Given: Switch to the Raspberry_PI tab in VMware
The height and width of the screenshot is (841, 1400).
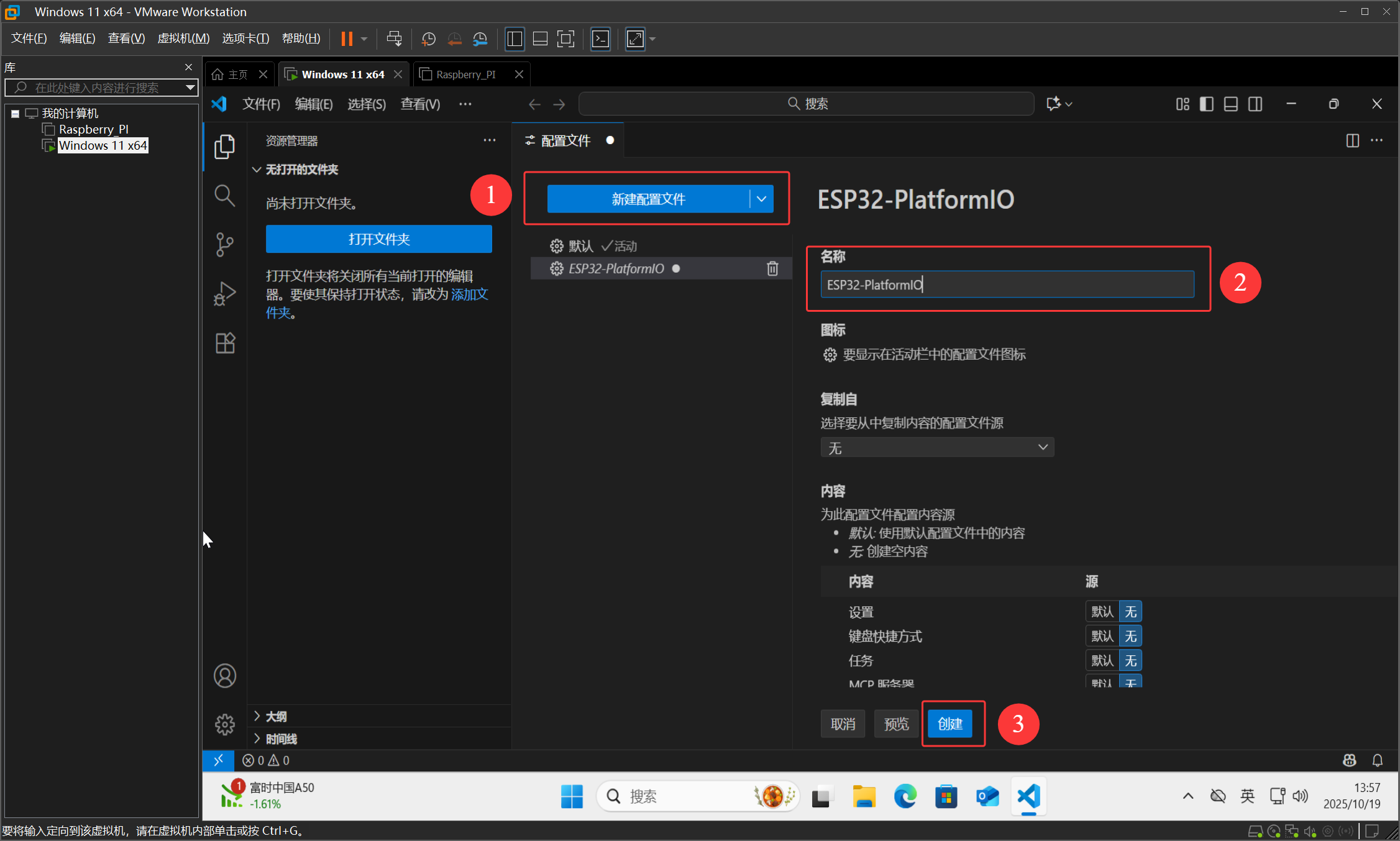Looking at the screenshot, I should tap(465, 75).
